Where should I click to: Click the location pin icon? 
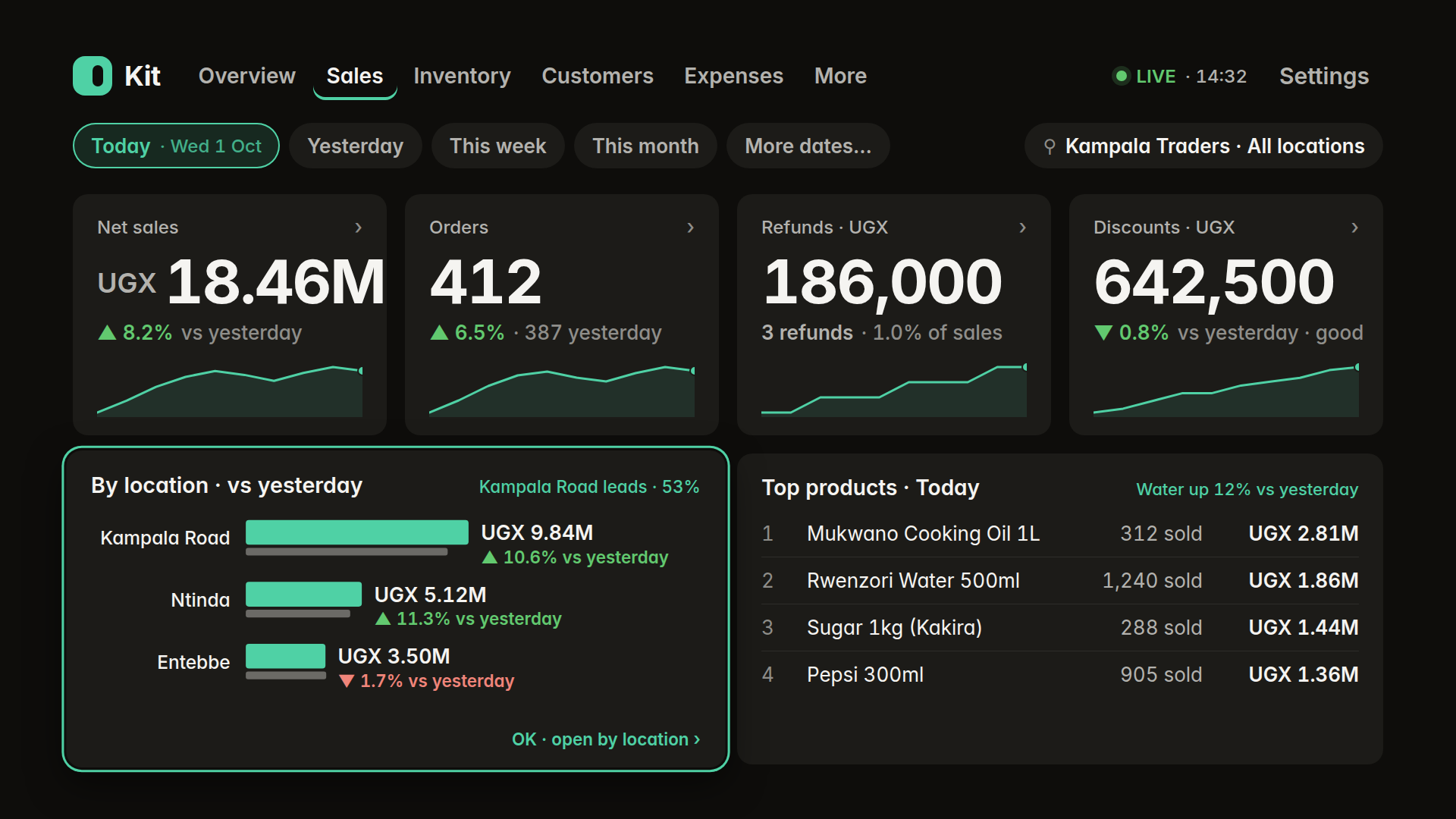(x=1050, y=146)
